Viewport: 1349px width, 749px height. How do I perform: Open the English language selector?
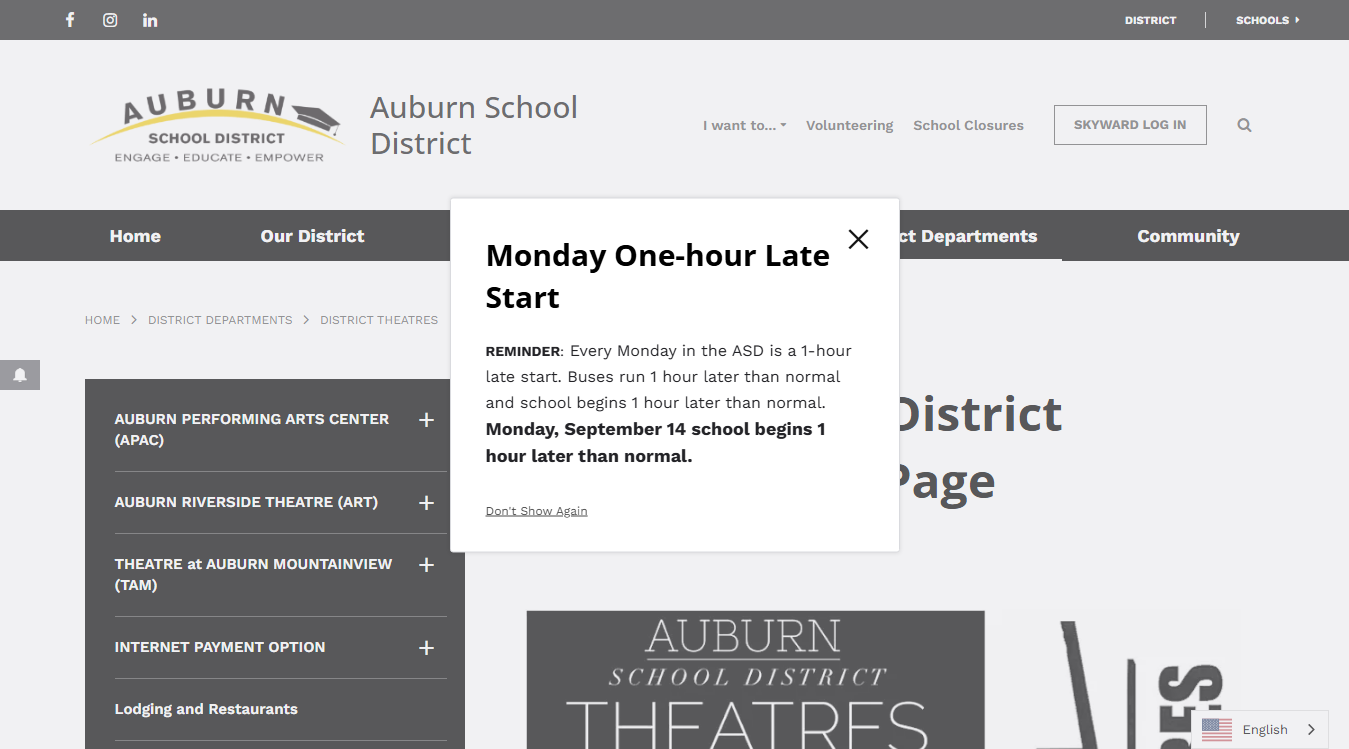(1260, 730)
